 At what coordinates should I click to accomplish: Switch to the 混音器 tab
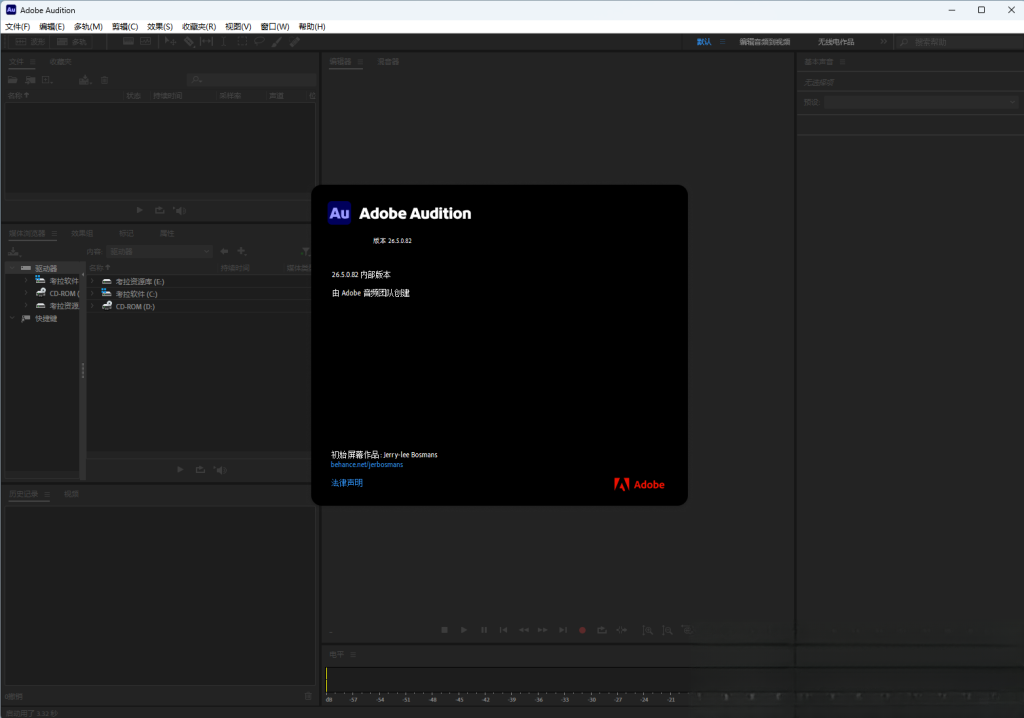point(388,61)
